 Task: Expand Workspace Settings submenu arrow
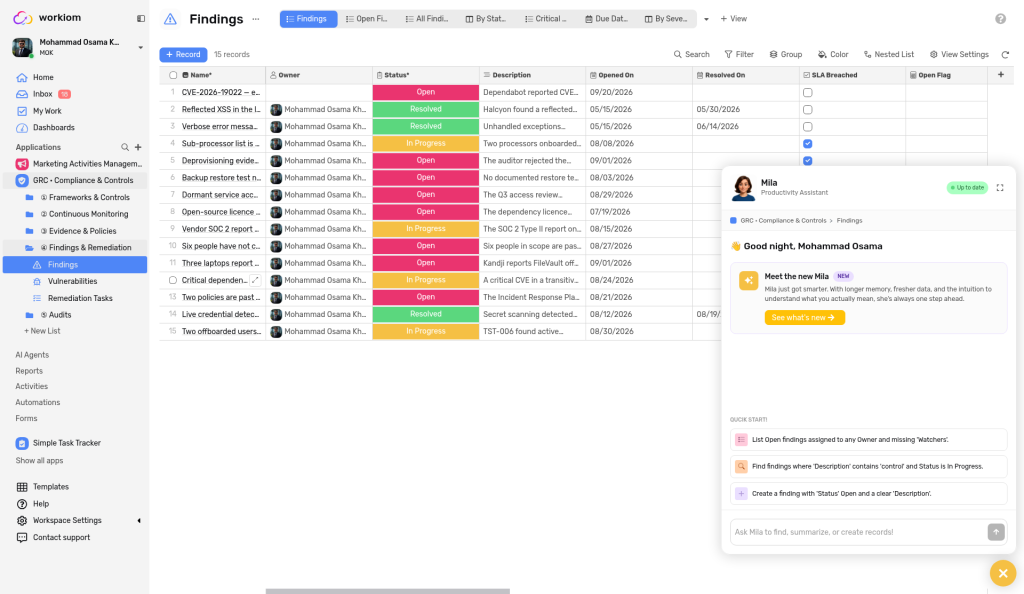(138, 521)
